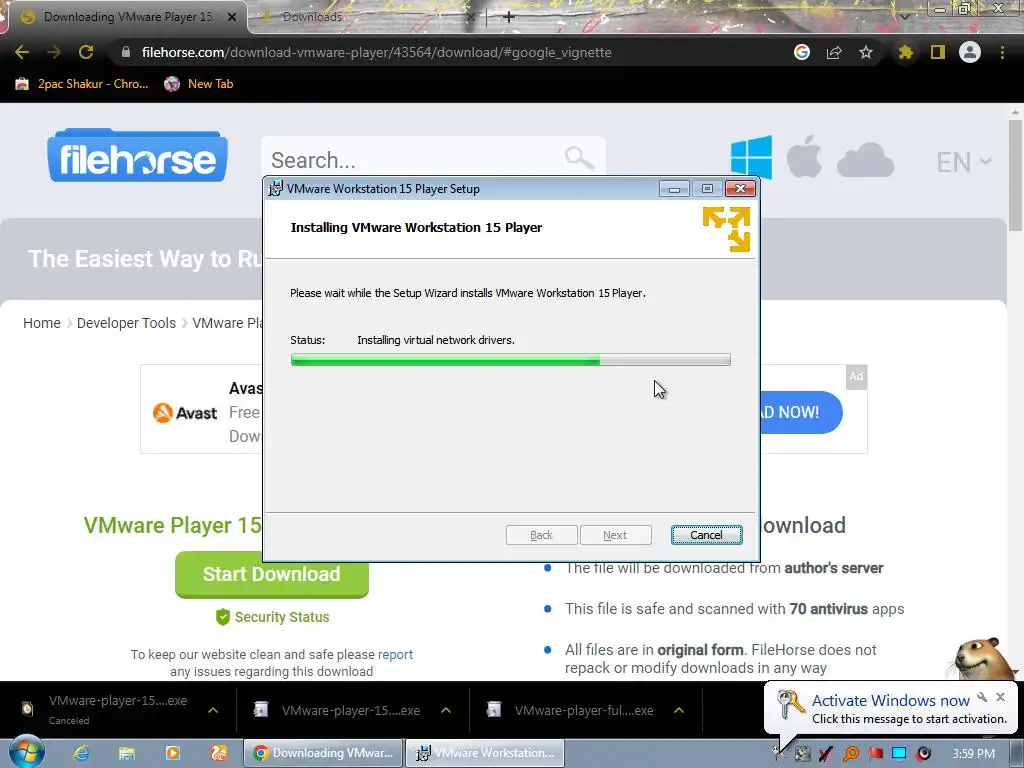
Task: Open Chrome extensions puzzle icon
Action: coord(905,52)
